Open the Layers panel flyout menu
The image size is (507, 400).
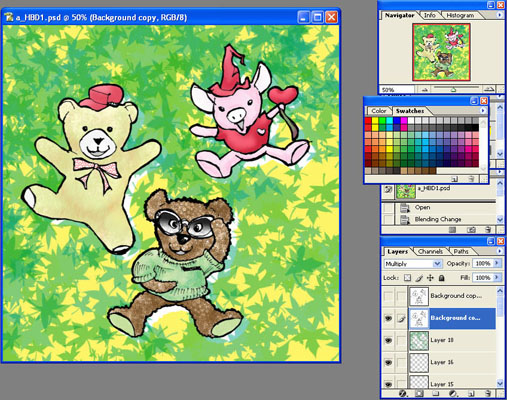tap(499, 251)
